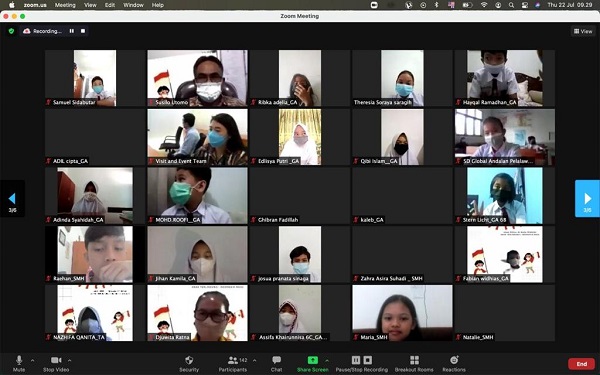
Task: Select Edlisya Putri _GA video tile
Action: (x=300, y=137)
